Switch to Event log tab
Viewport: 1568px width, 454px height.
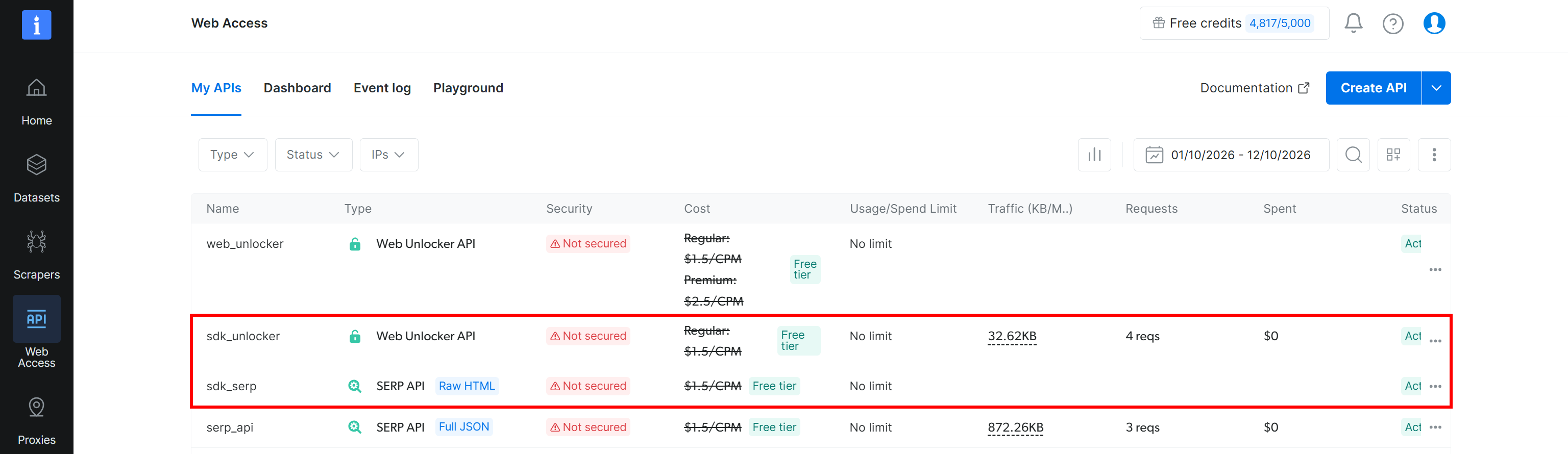382,88
